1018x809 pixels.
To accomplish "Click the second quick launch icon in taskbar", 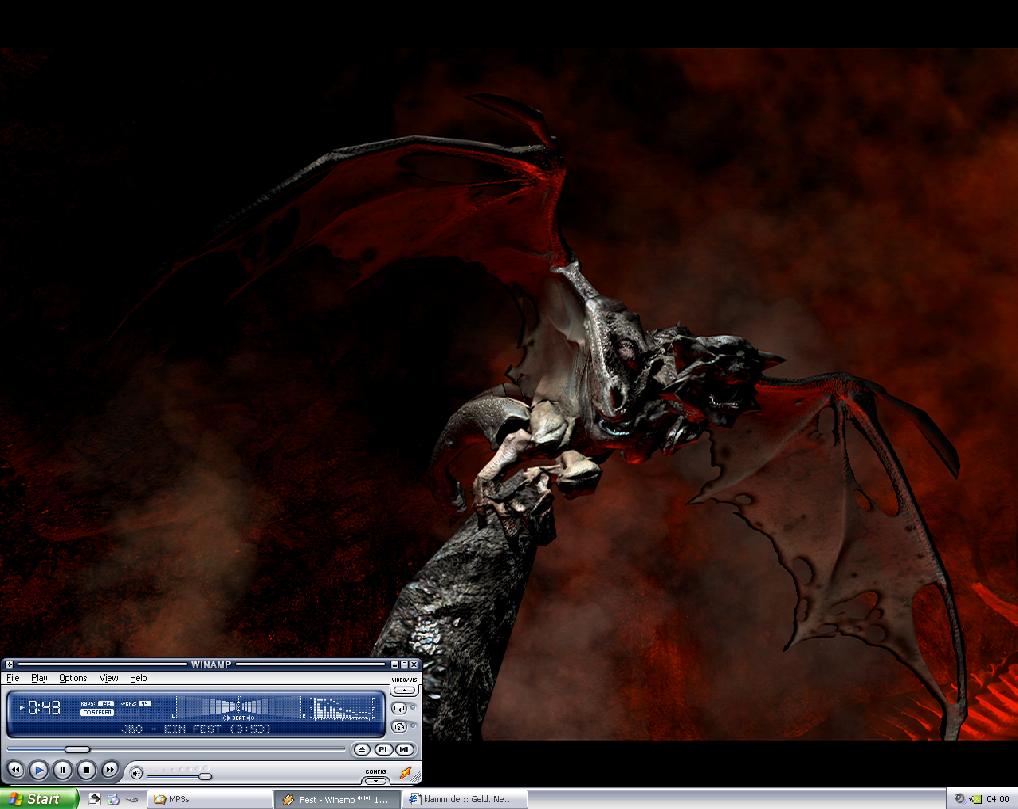I will (113, 799).
